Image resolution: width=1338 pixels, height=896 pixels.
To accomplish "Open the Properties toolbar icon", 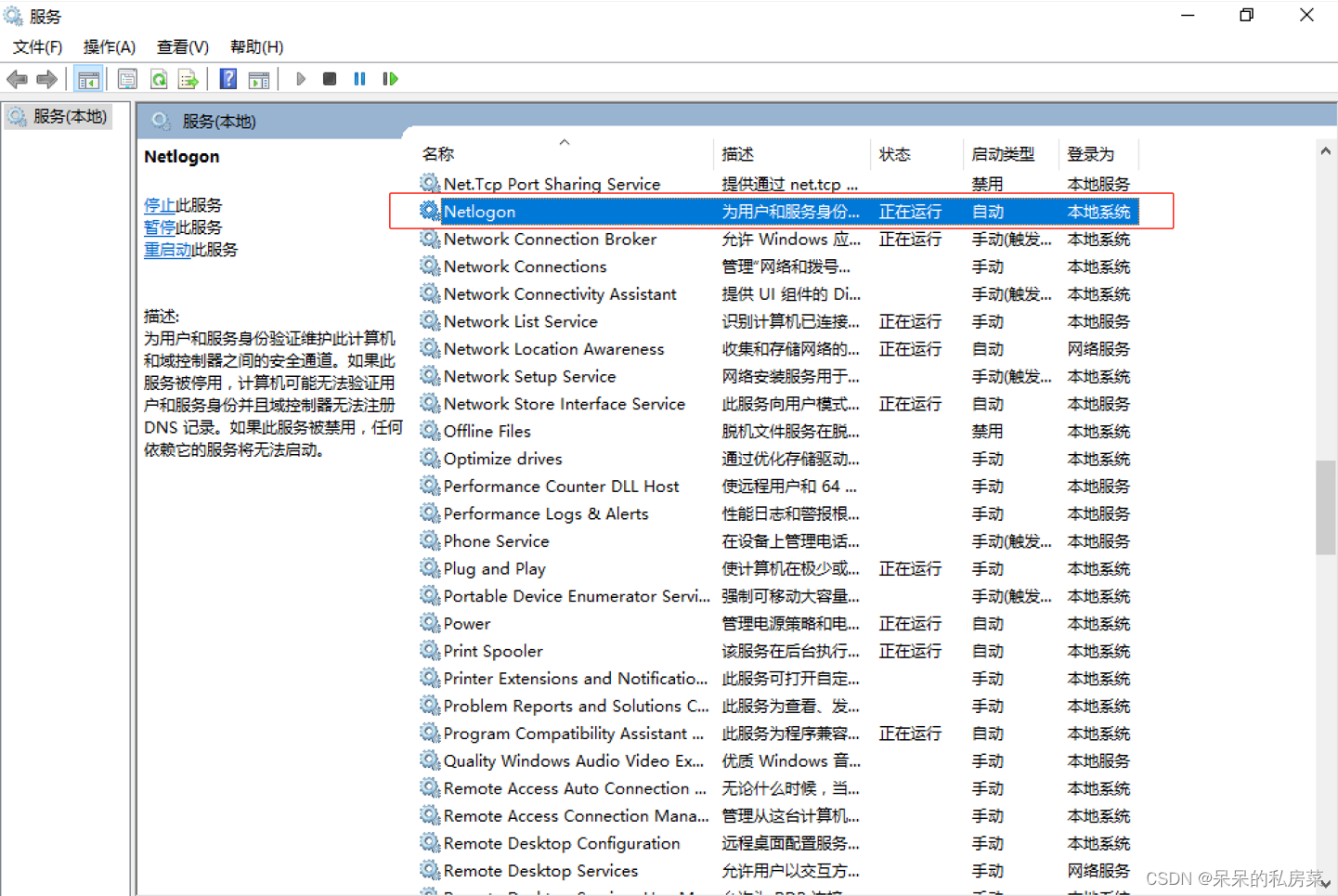I will tap(127, 80).
